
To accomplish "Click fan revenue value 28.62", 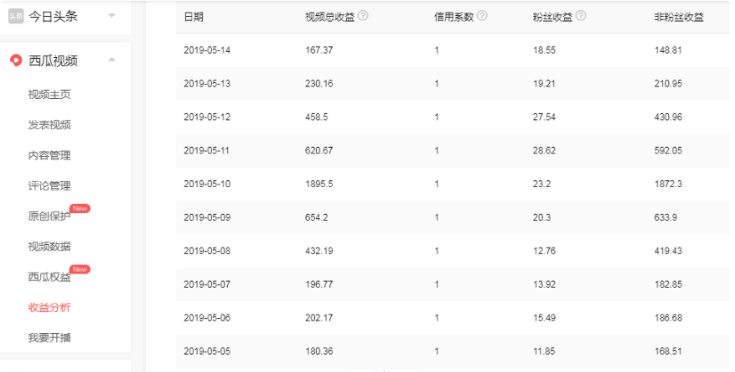I will click(x=544, y=150).
